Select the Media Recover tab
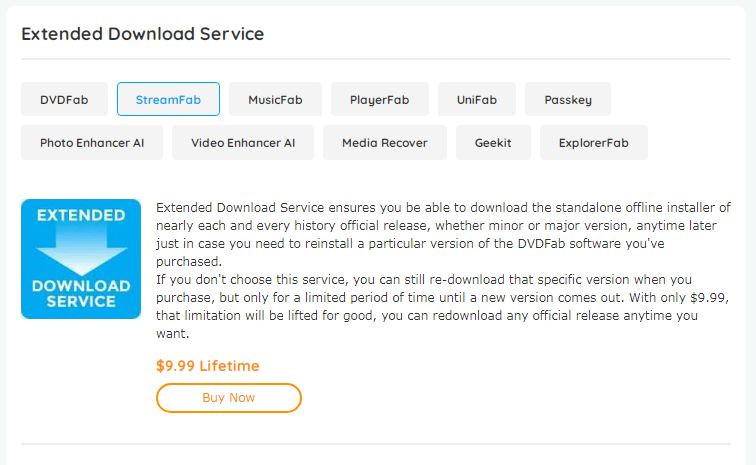The image size is (756, 465). pyautogui.click(x=384, y=143)
